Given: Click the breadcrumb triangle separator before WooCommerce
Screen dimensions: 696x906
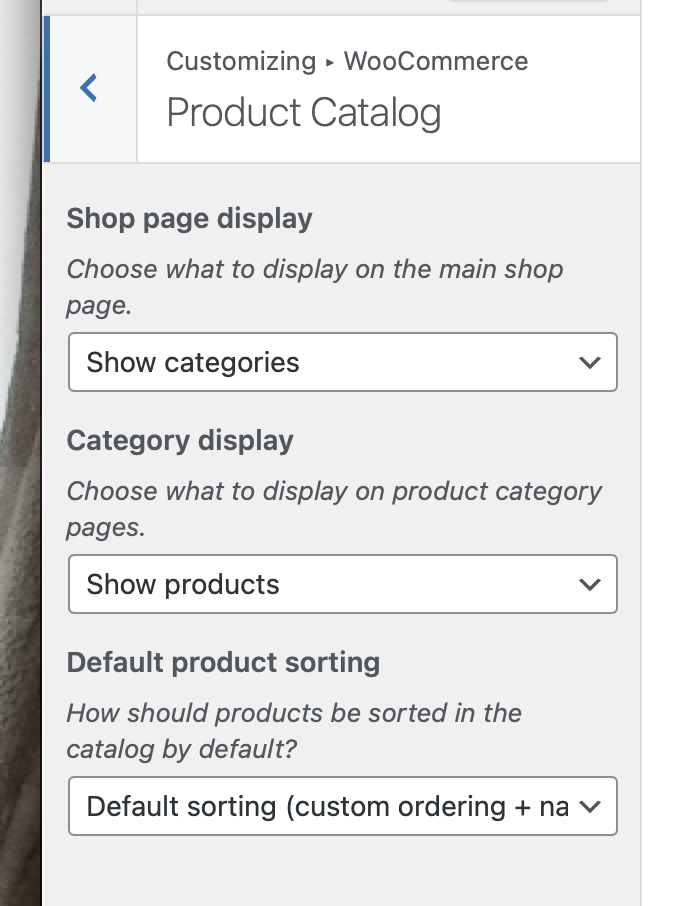Looking at the screenshot, I should (330, 62).
